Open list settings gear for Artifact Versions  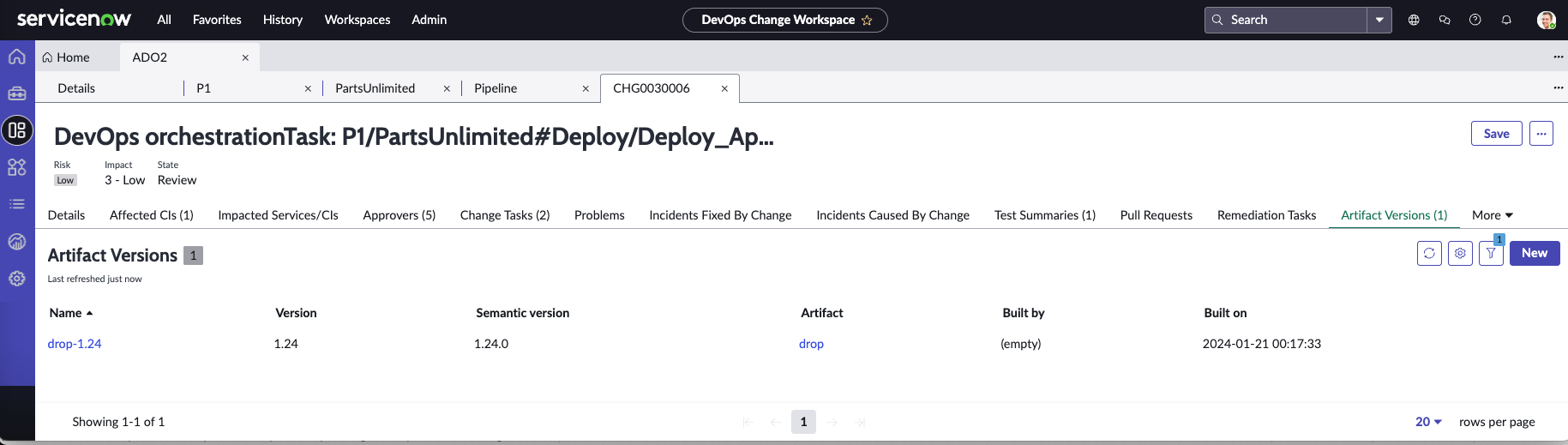1460,253
